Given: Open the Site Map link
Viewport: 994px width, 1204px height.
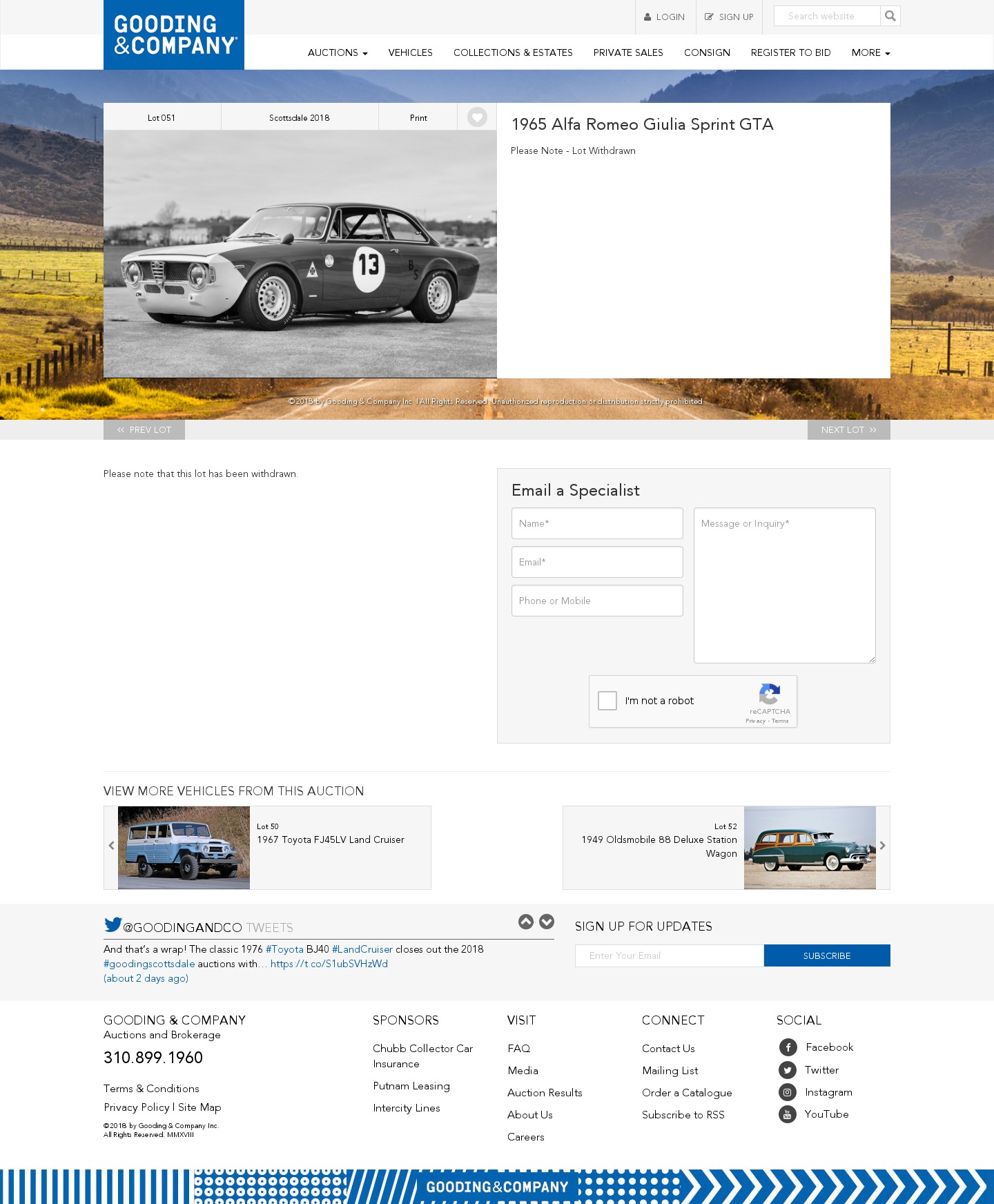Looking at the screenshot, I should click(x=199, y=1107).
